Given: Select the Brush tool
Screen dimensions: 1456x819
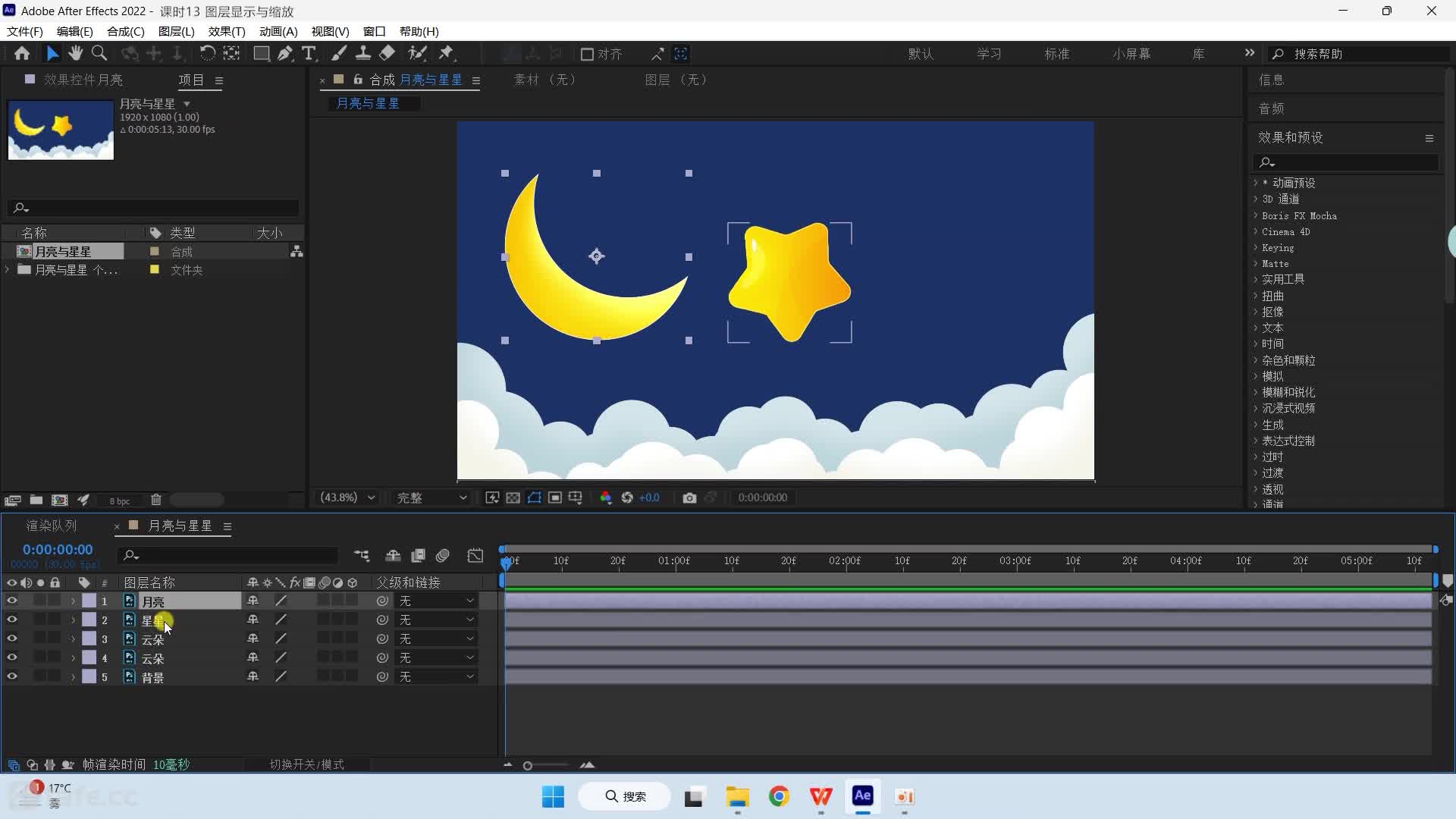Looking at the screenshot, I should 339,54.
